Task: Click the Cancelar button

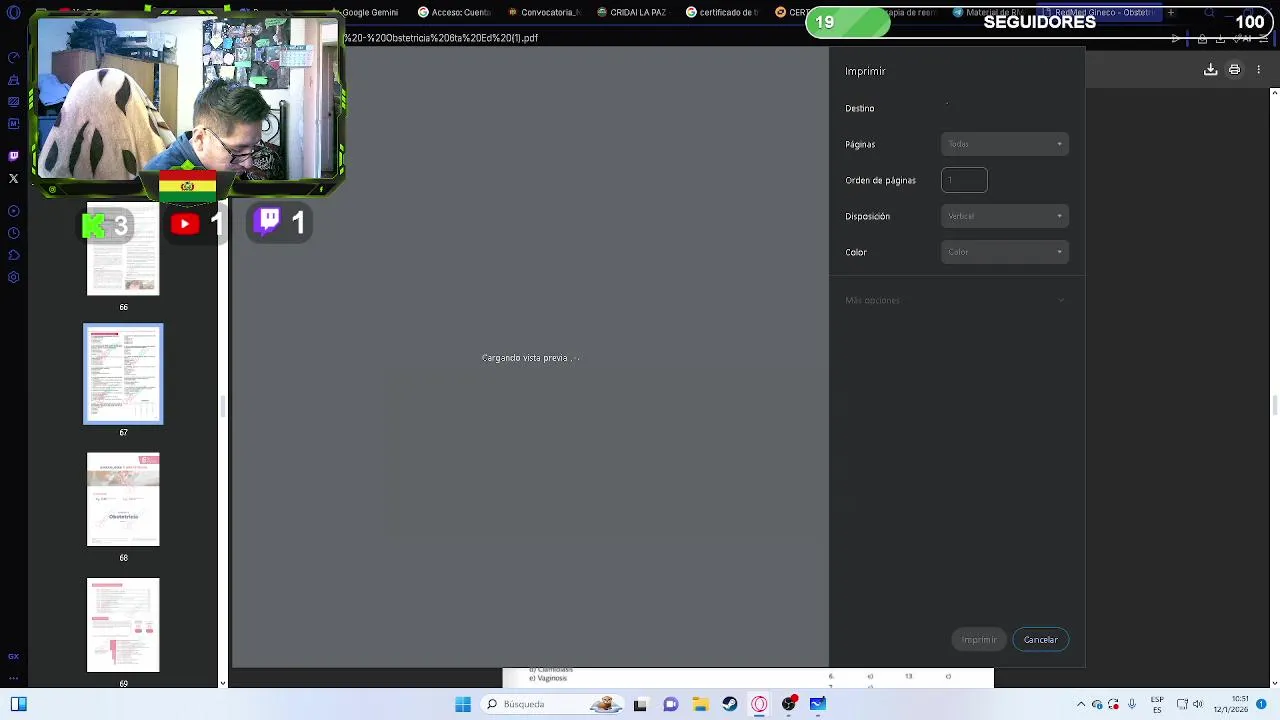Action: click(x=1040, y=640)
